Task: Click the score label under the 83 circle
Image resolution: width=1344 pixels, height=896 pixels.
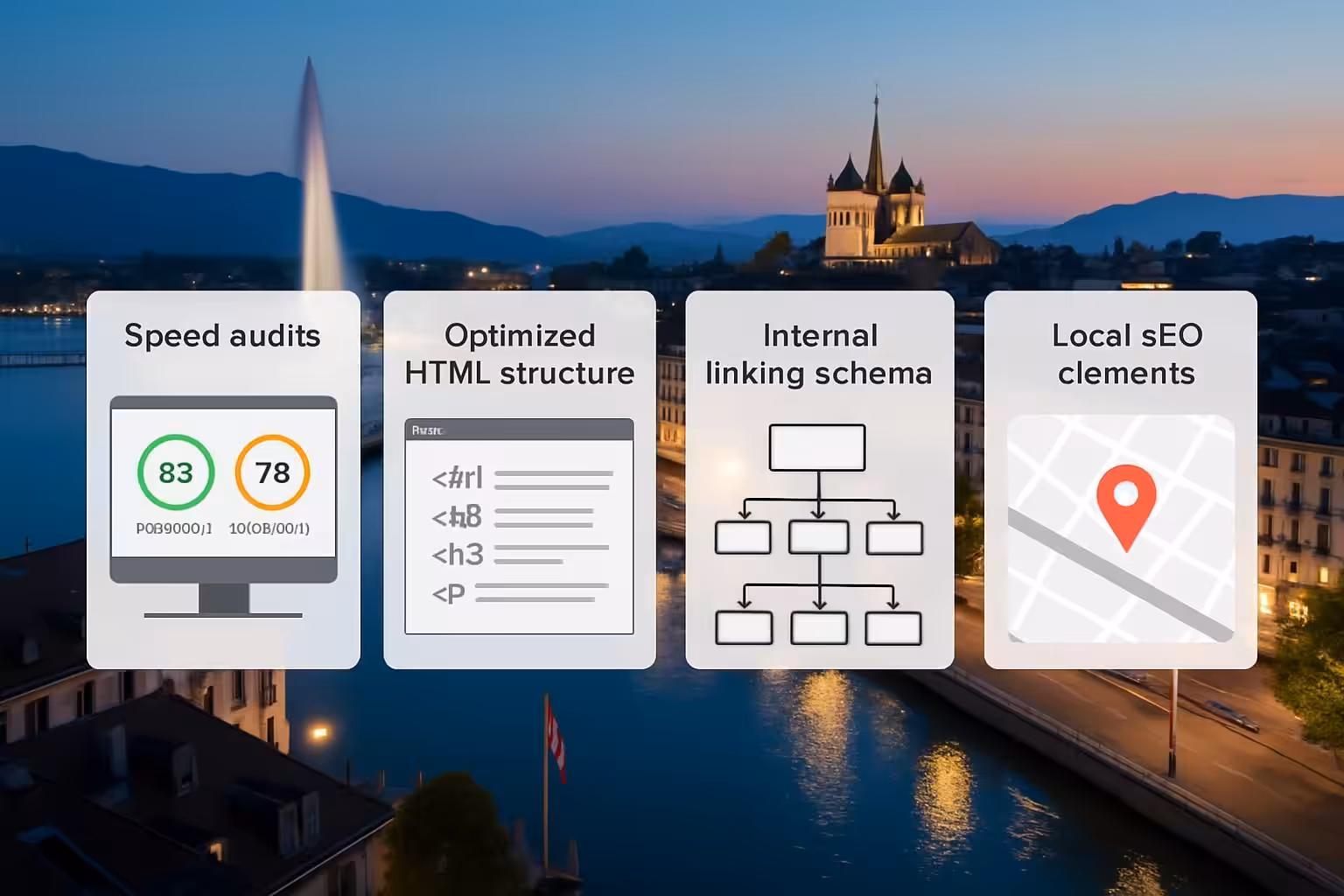Action: [x=174, y=528]
